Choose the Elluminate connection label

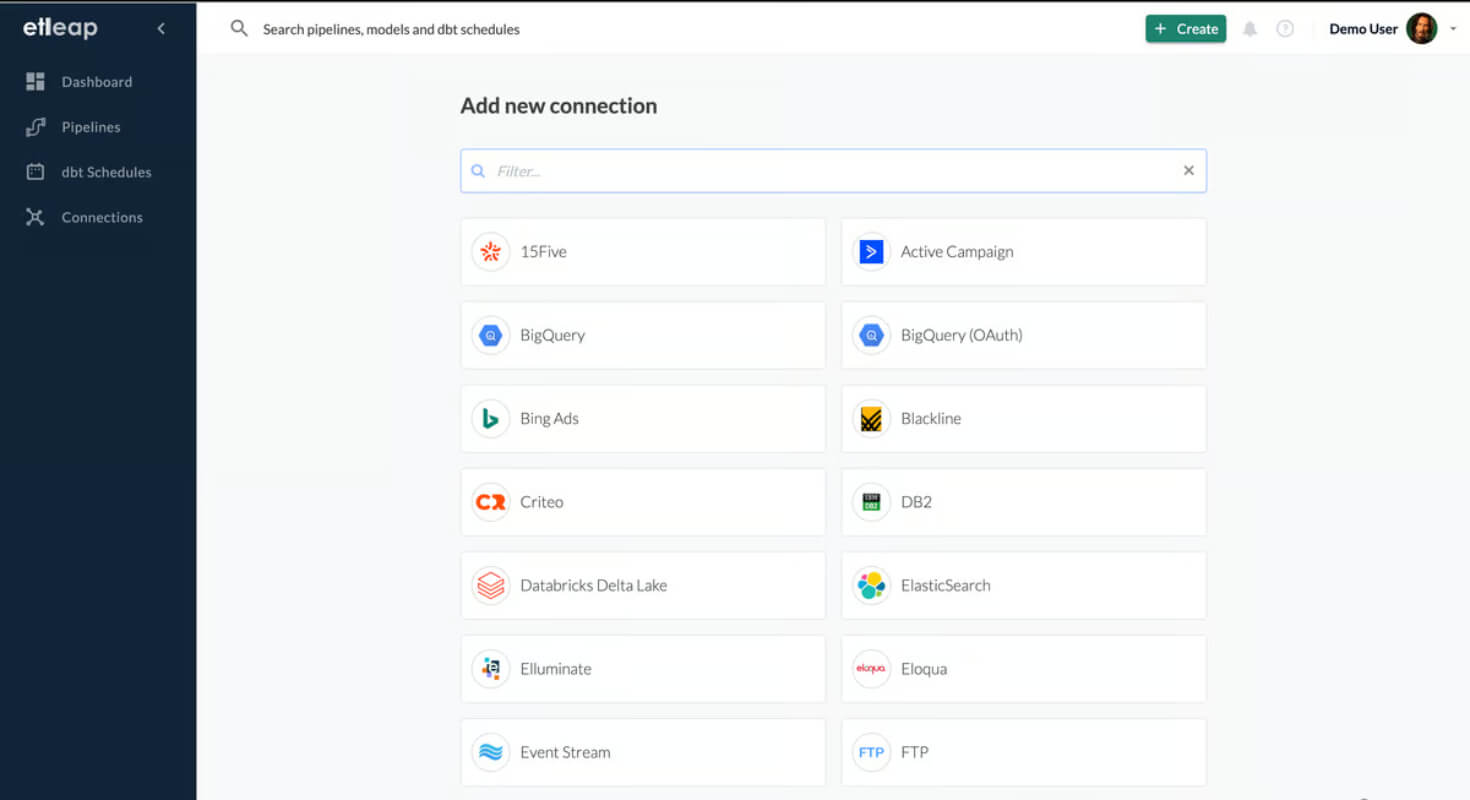coord(556,669)
